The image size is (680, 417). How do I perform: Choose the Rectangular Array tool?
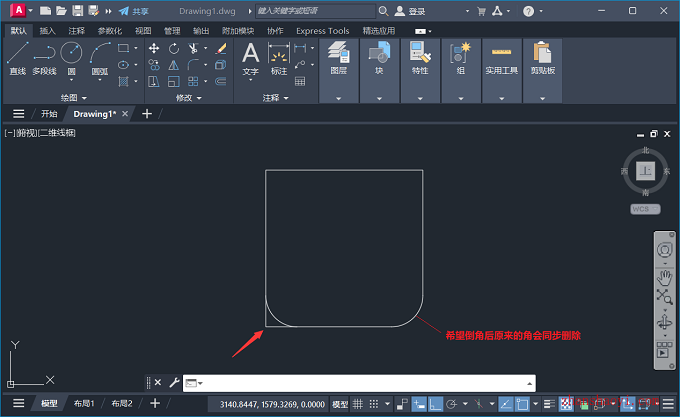click(193, 81)
